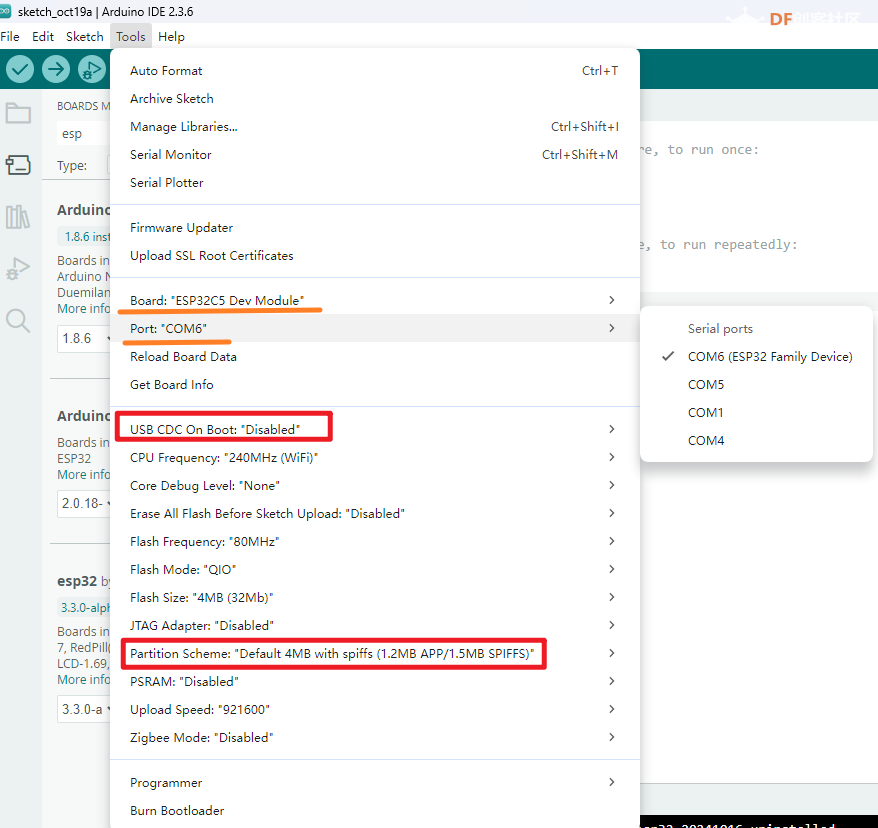878x828 pixels.
Task: Select COM6 (ESP32 Family Device) port
Action: [769, 356]
